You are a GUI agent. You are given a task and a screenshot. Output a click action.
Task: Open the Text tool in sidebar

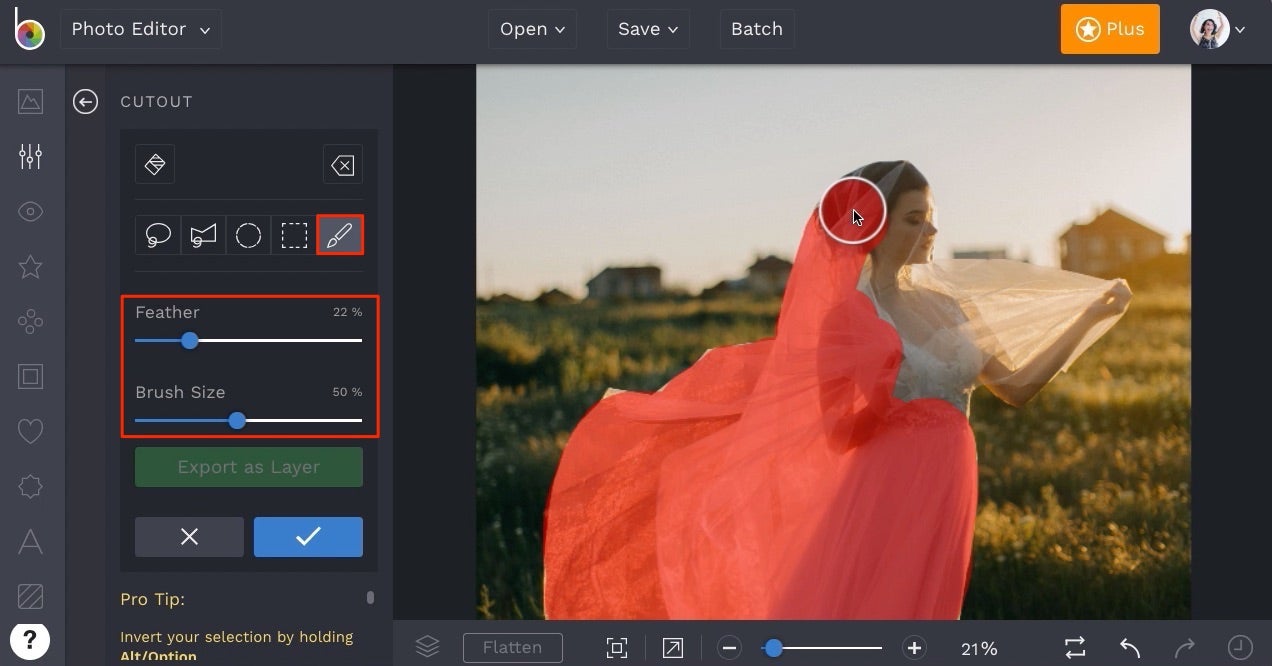(x=30, y=542)
